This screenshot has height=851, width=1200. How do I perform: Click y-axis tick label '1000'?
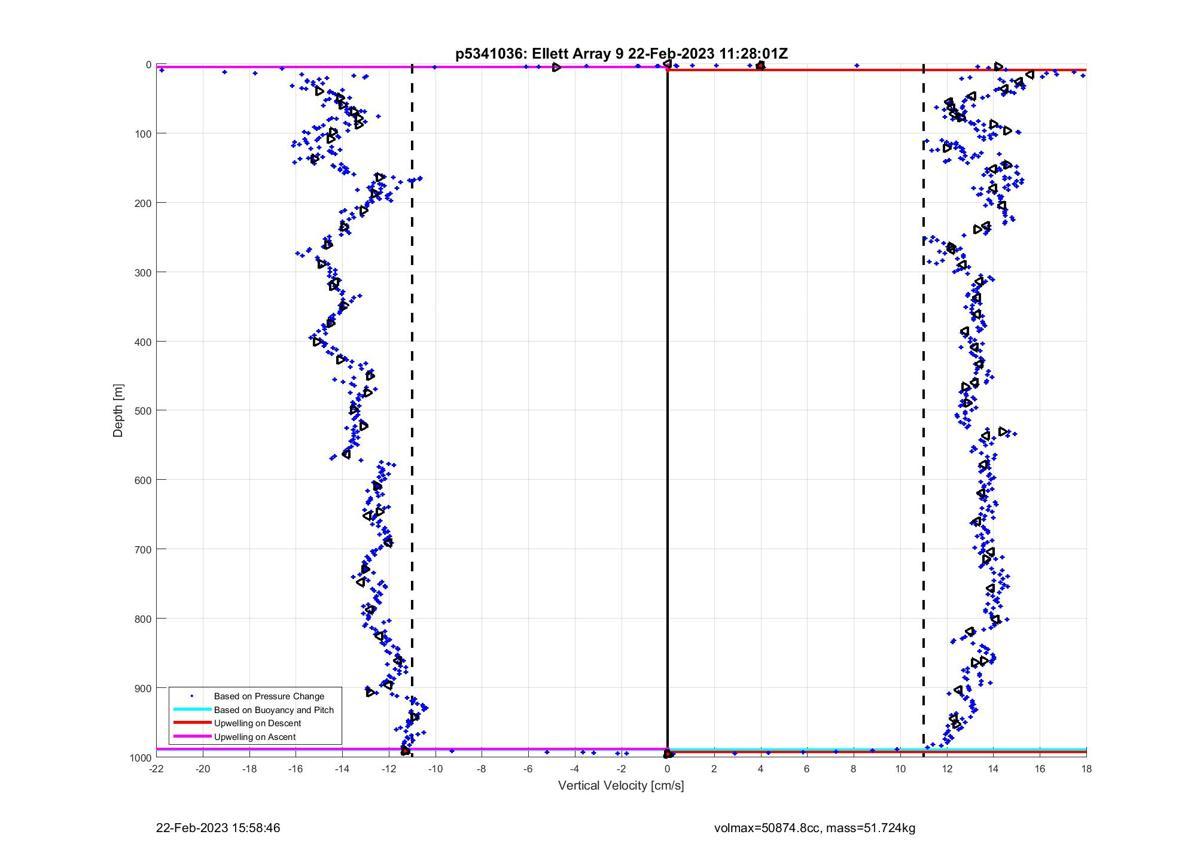139,757
